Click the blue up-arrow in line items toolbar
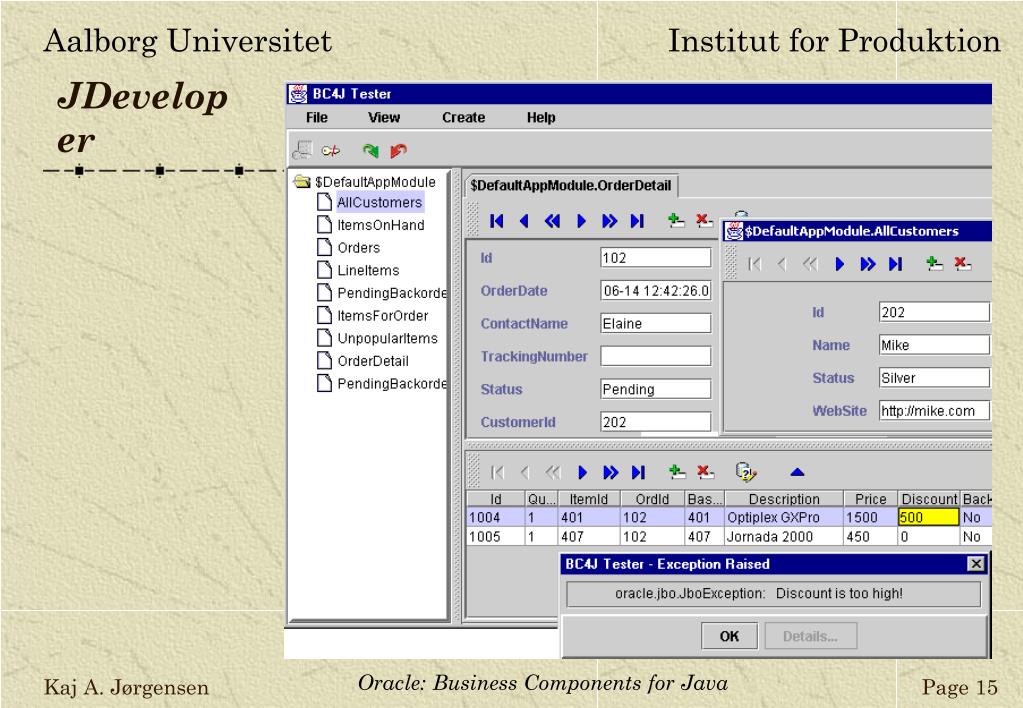The image size is (1023, 708). [797, 472]
